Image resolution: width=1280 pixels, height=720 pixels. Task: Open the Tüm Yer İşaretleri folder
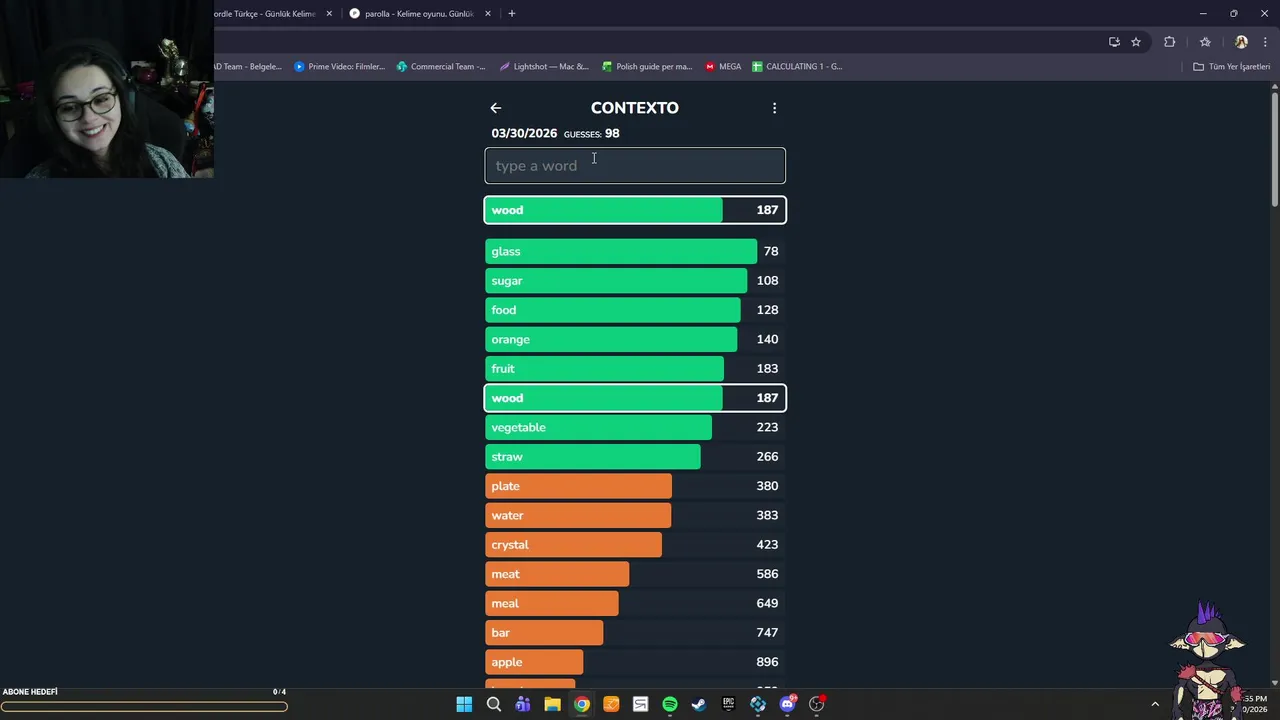click(1231, 67)
